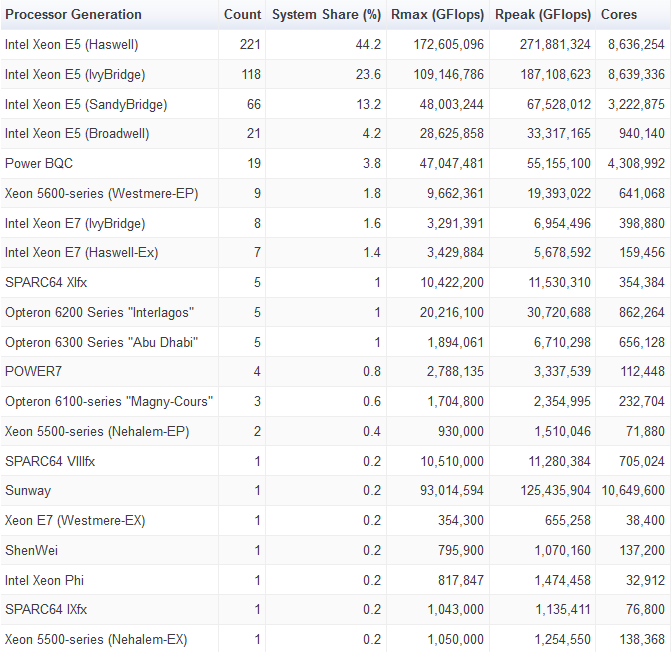This screenshot has height=652, width=672.
Task: Click the Rmax value 172,605,096
Action: point(448,45)
